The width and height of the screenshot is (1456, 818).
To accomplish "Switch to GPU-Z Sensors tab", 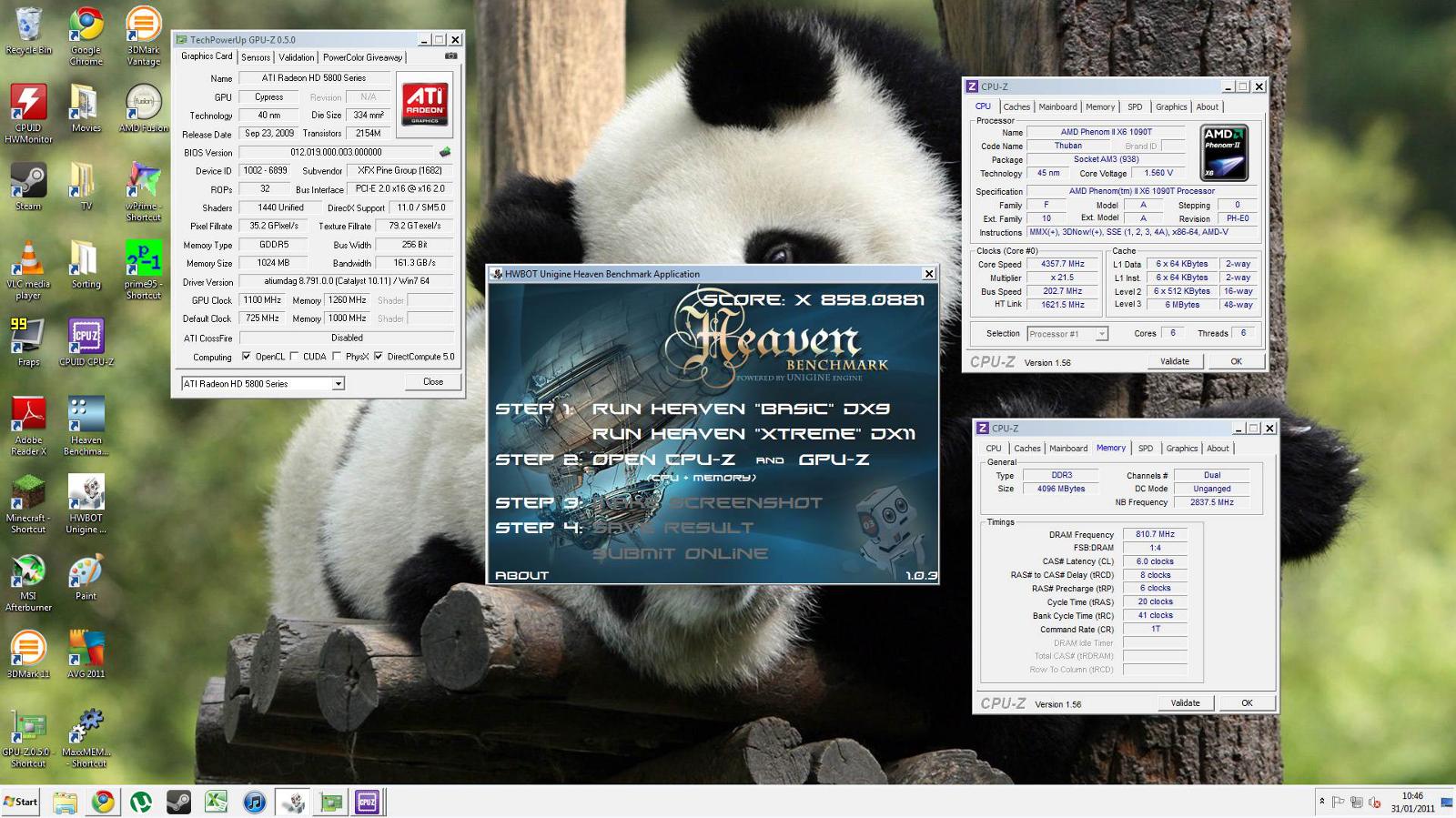I will [x=256, y=57].
